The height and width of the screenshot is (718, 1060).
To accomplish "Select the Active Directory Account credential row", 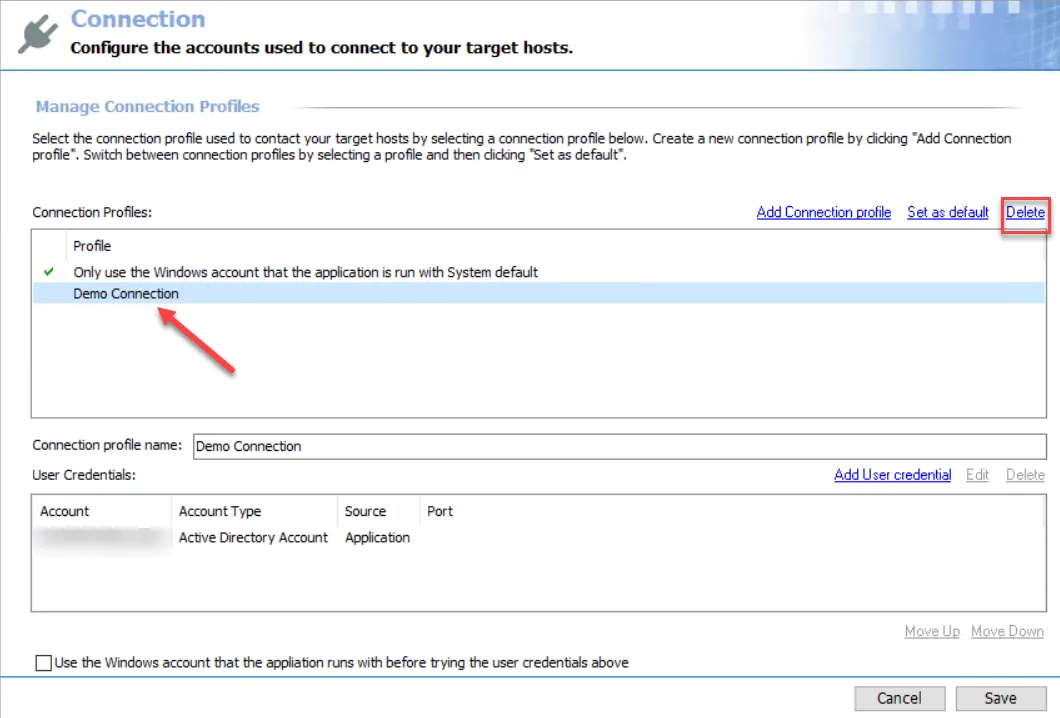I will pos(538,537).
